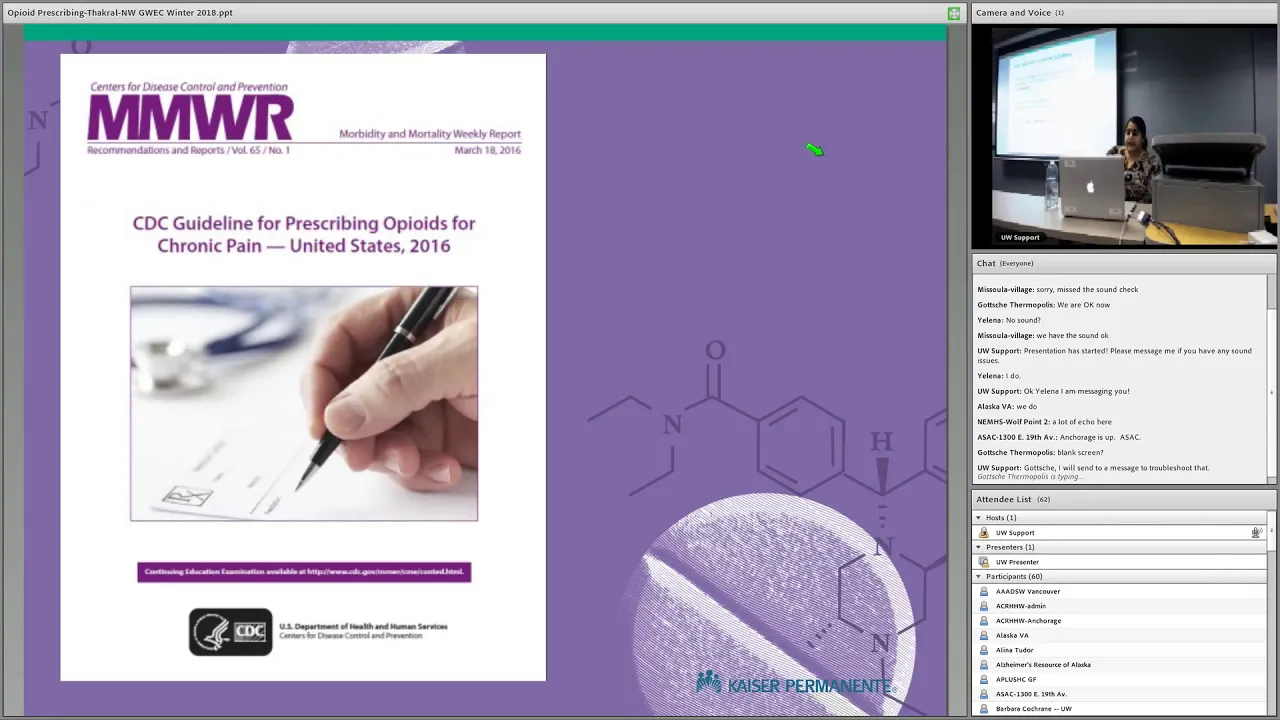This screenshot has height=720, width=1280.
Task: Click the participant icon next to APLUSHC GF
Action: point(984,679)
